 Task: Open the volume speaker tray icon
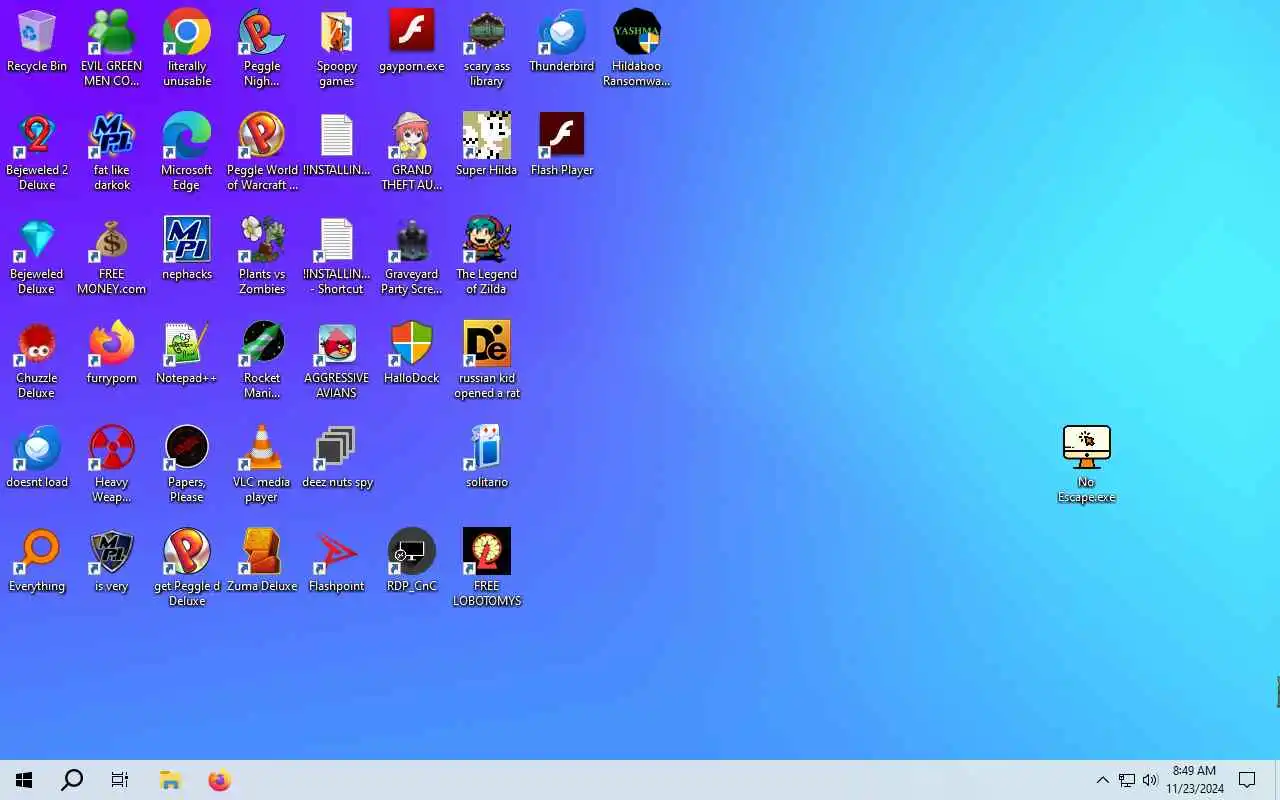(x=1150, y=780)
